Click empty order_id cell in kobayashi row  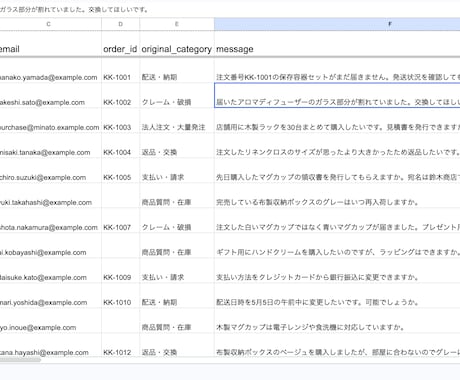[121, 246]
